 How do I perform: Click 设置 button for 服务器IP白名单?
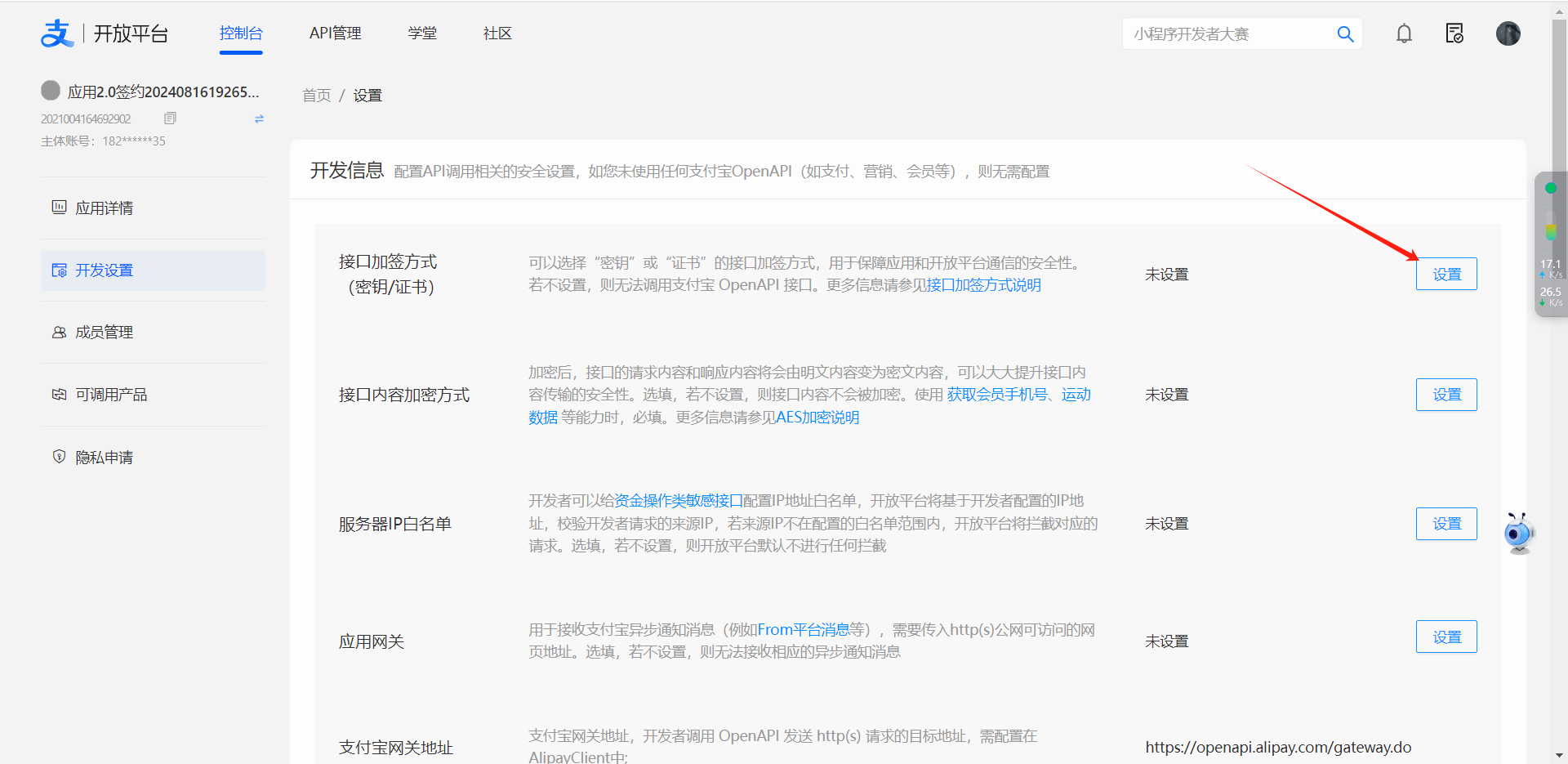[x=1445, y=524]
